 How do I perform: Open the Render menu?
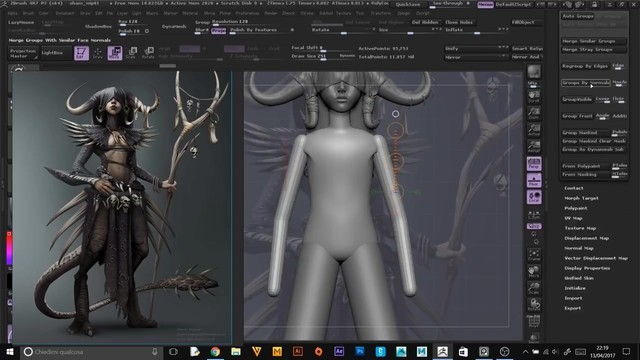click(270, 13)
